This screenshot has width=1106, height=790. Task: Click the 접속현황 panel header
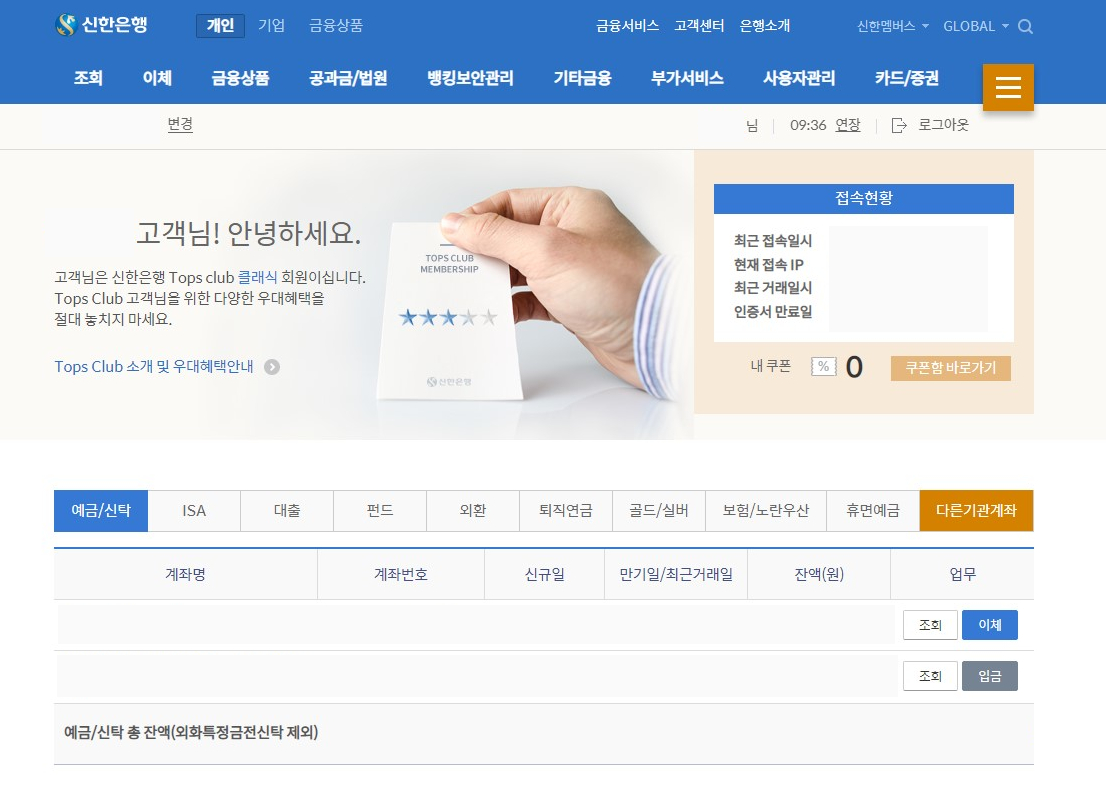click(864, 198)
